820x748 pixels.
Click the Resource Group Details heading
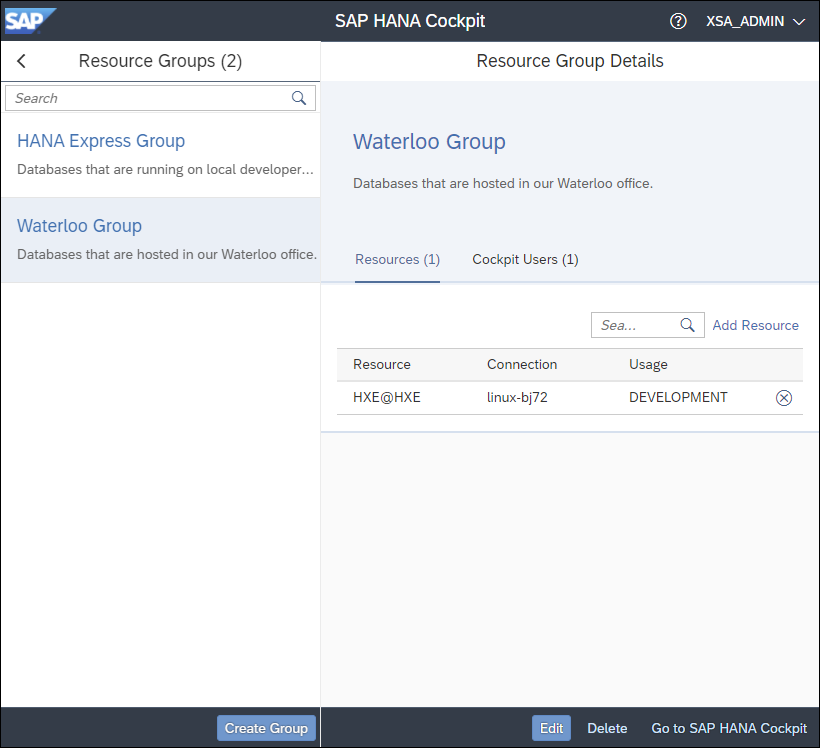pyautogui.click(x=570, y=61)
